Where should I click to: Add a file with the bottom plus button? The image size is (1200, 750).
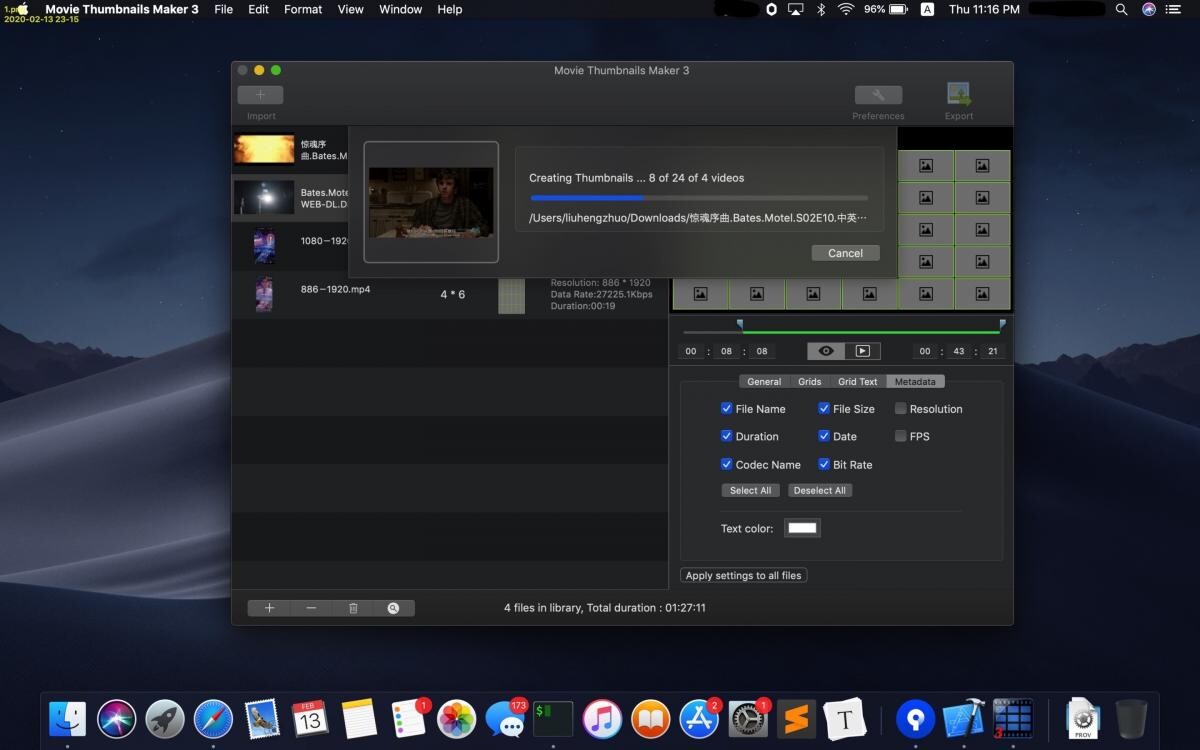pyautogui.click(x=269, y=608)
